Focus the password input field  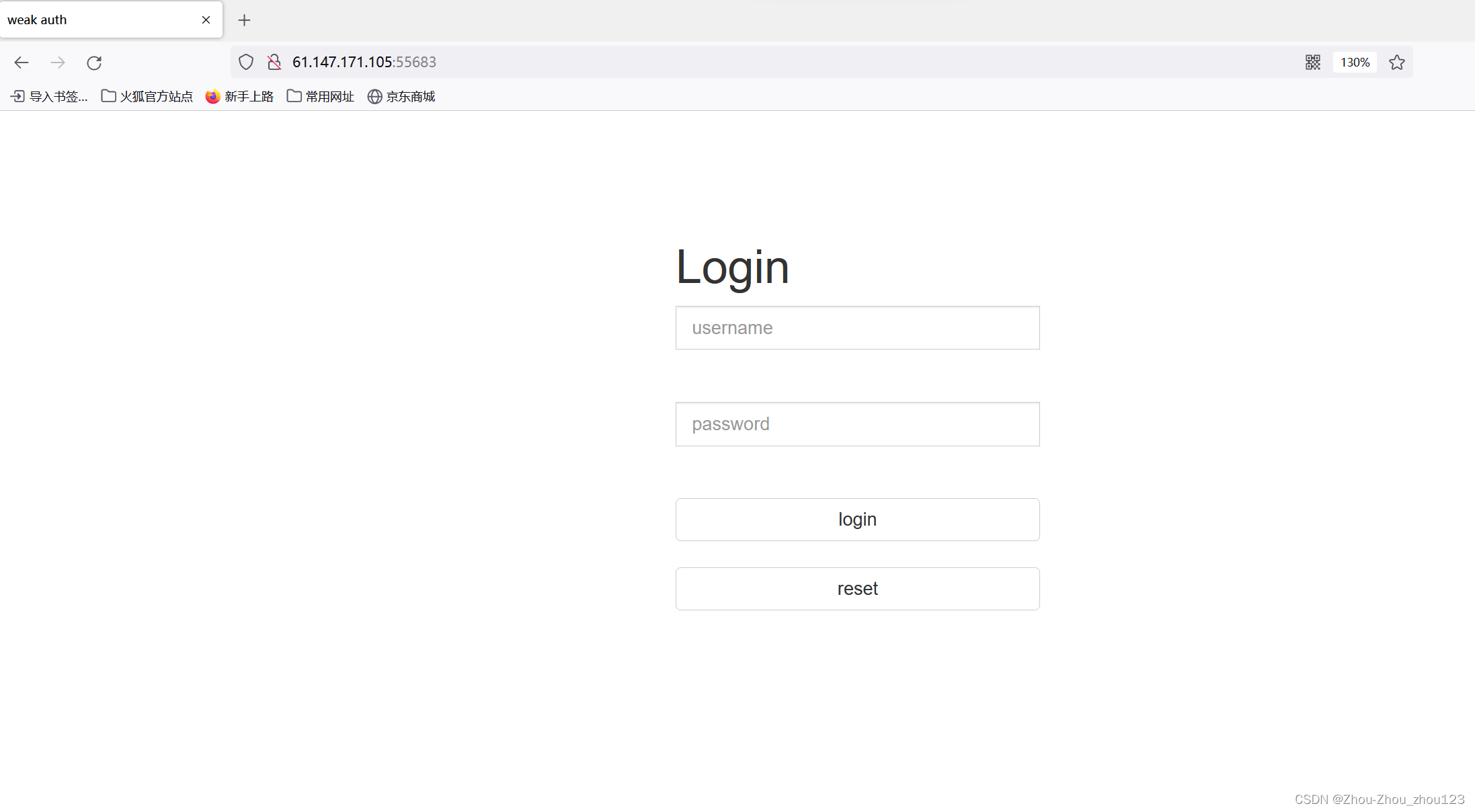coord(857,424)
